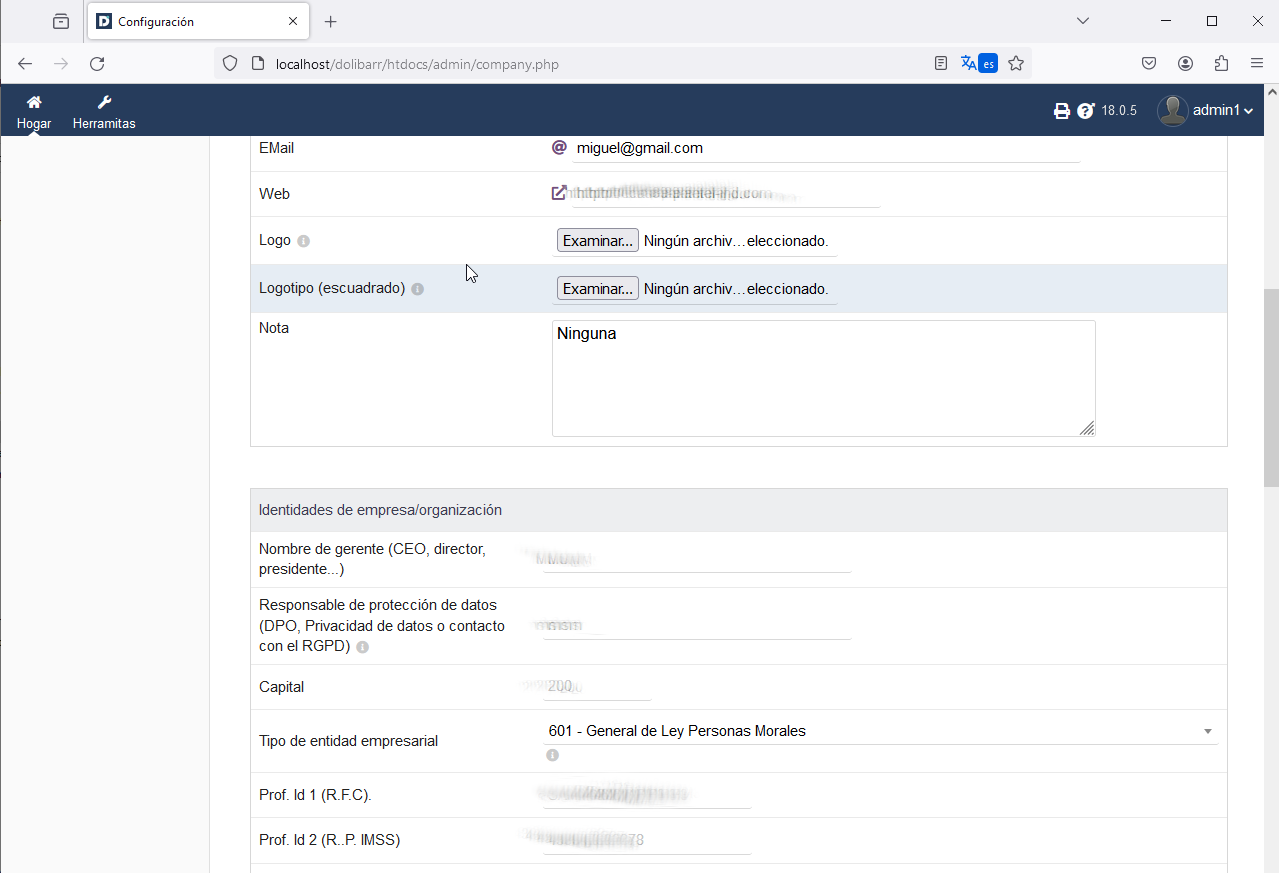Click the external link icon beside Web
The width and height of the screenshot is (1279, 873).
click(559, 193)
